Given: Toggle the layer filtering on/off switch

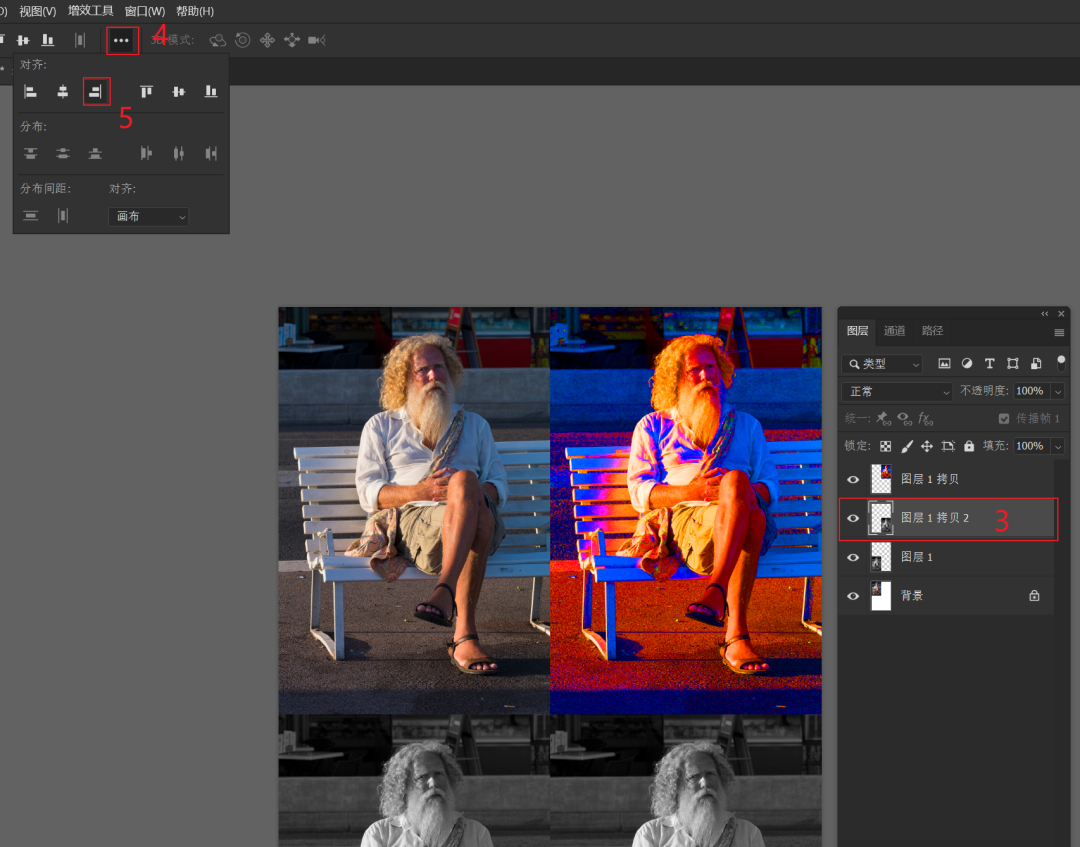Looking at the screenshot, I should (x=1061, y=363).
